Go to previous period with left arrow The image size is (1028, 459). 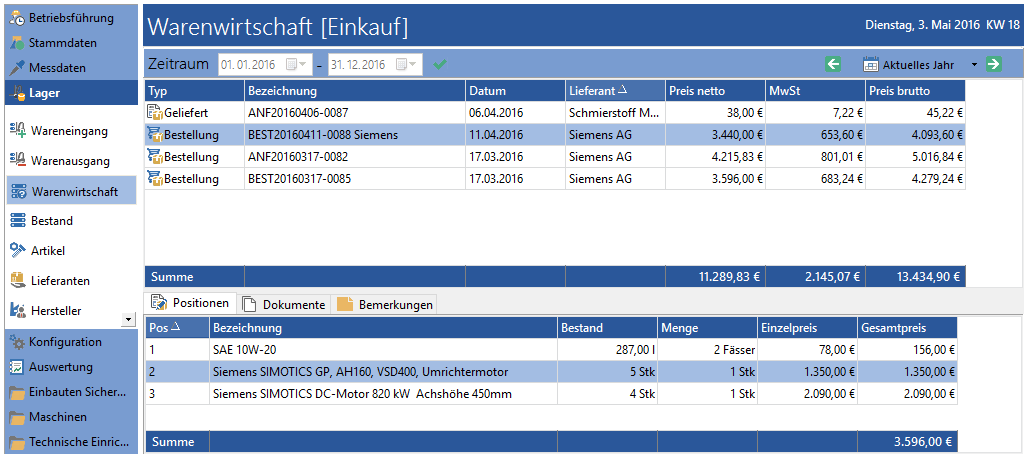(x=833, y=64)
